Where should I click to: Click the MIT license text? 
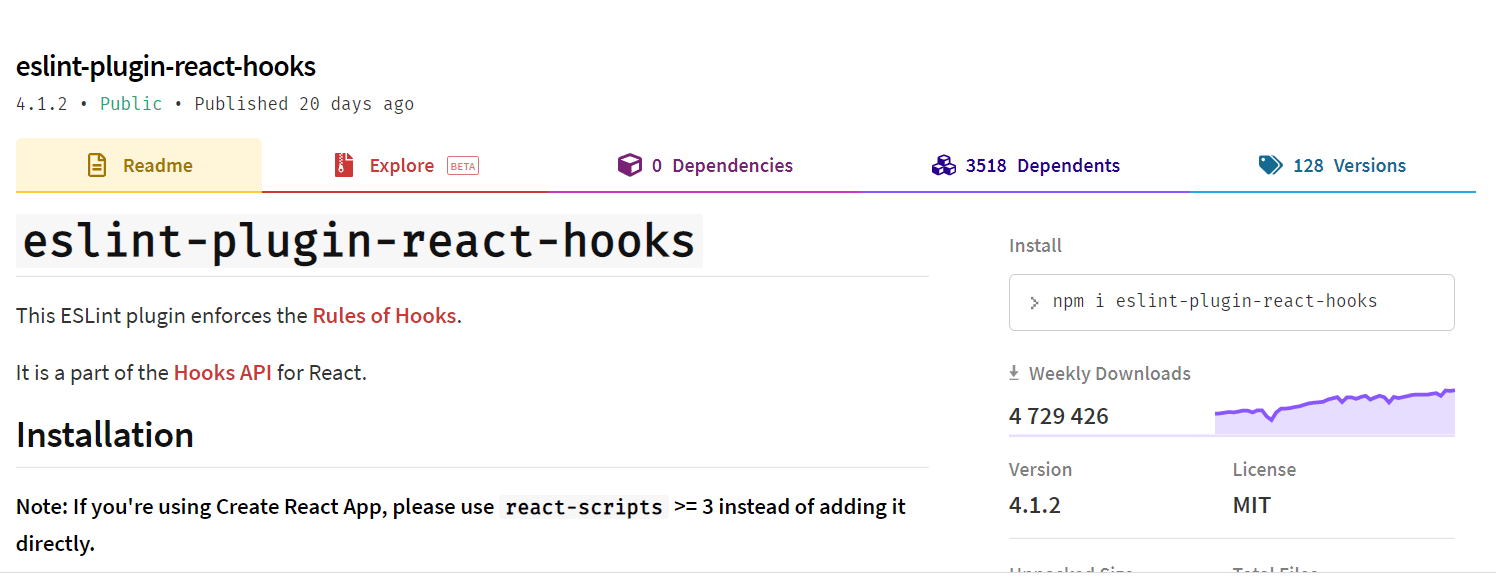pyautogui.click(x=1252, y=505)
